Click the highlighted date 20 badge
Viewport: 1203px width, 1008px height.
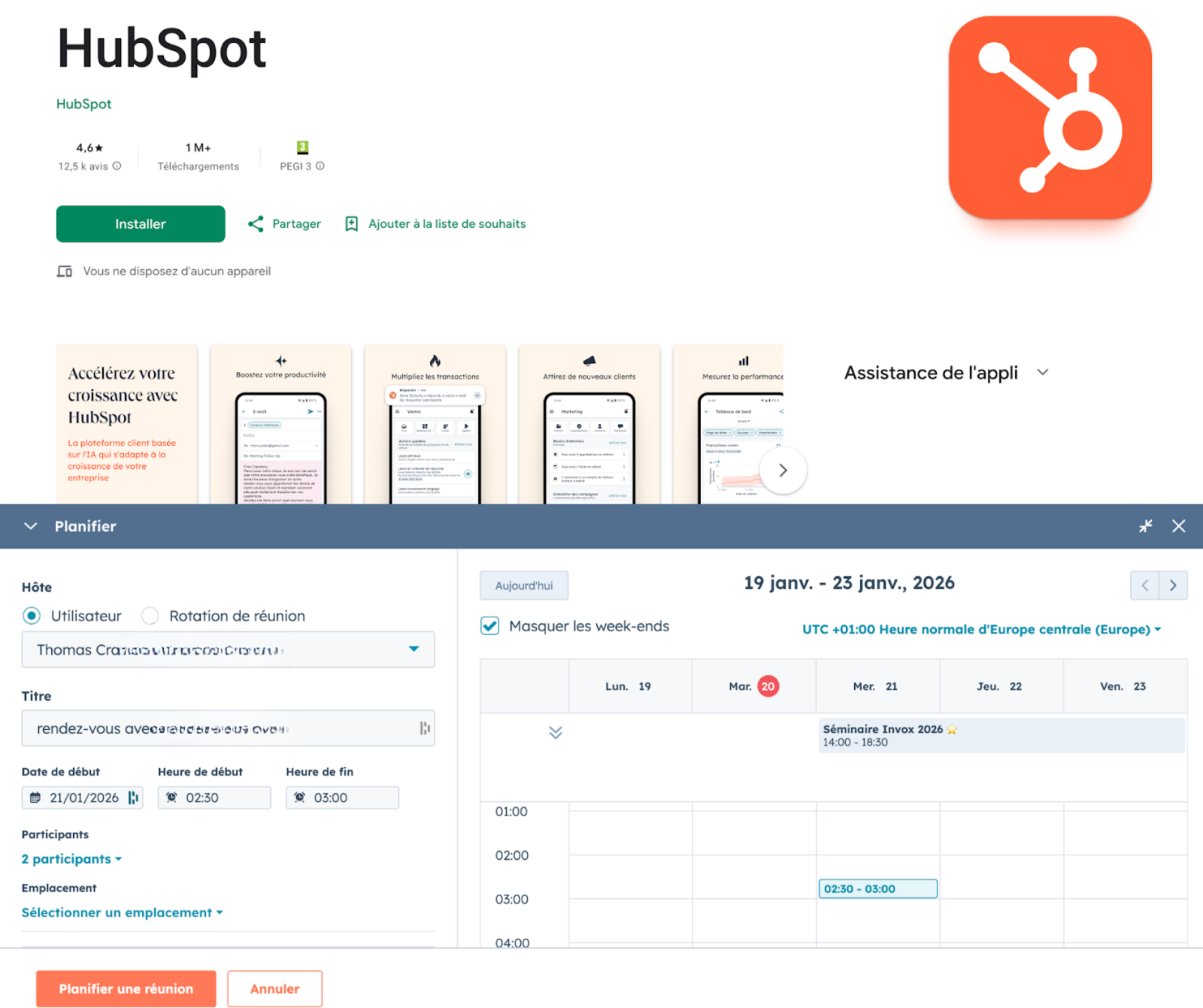pos(768,686)
